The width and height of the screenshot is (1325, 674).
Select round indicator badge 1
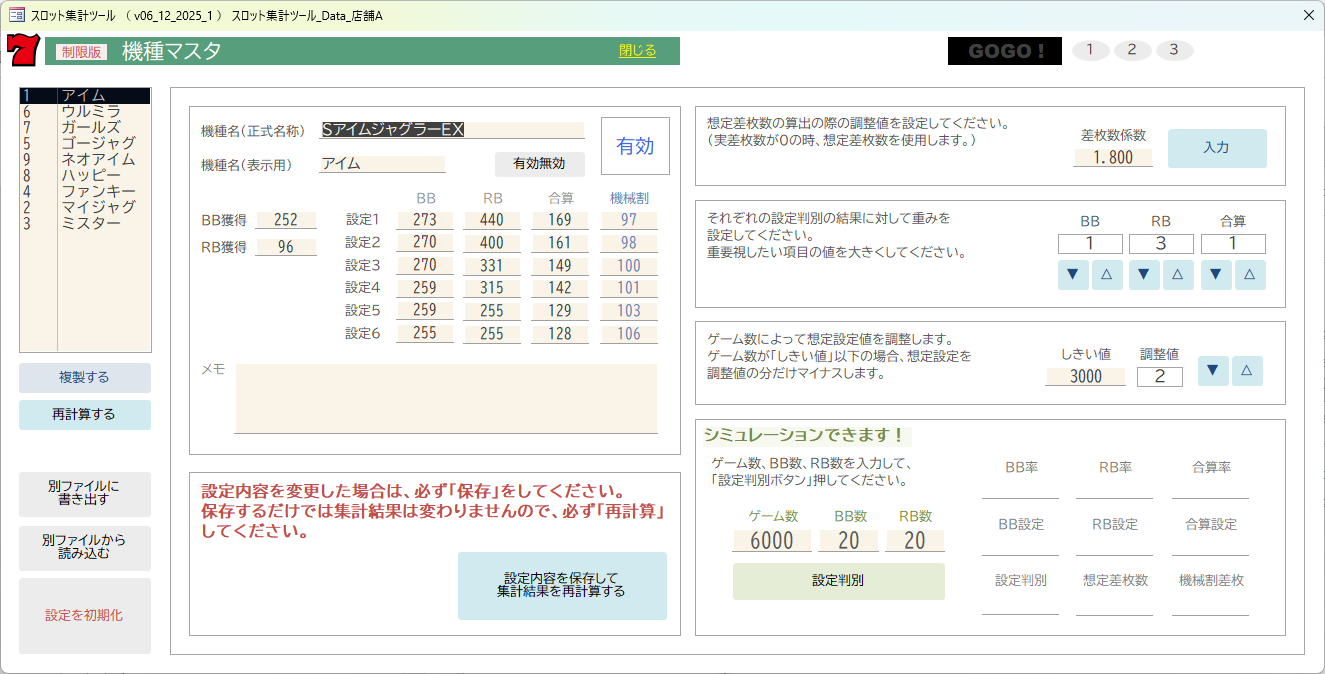1090,49
